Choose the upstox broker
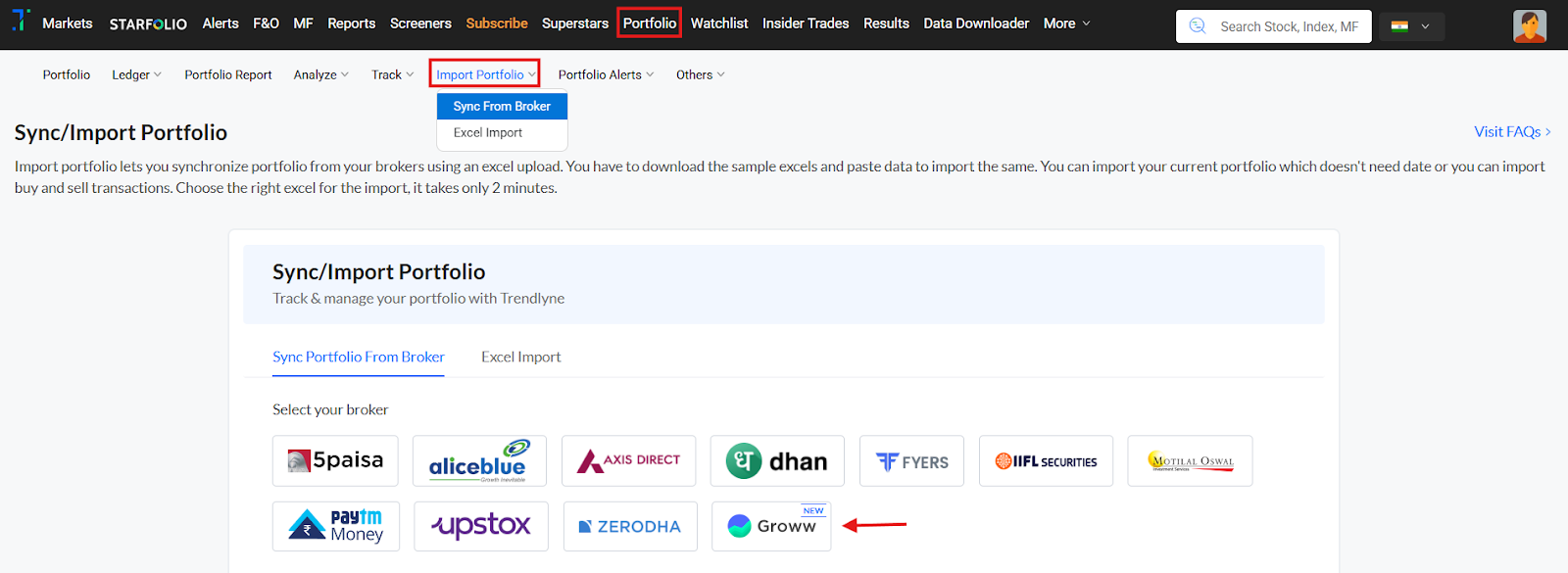This screenshot has height=573, width=1568. pyautogui.click(x=481, y=526)
